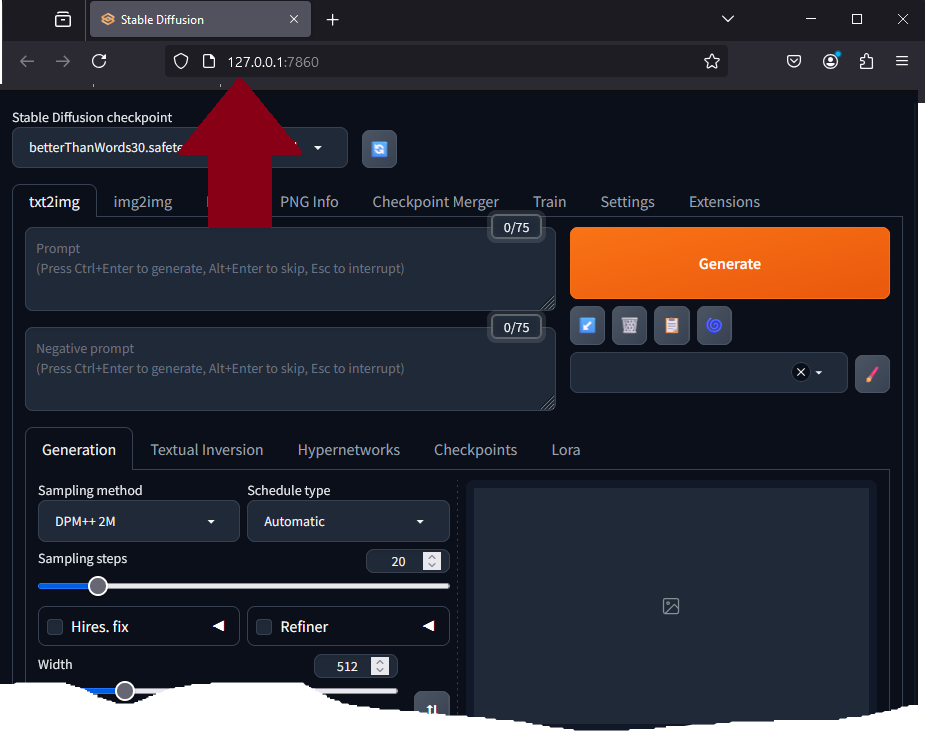Click the Width value field 512

(346, 666)
